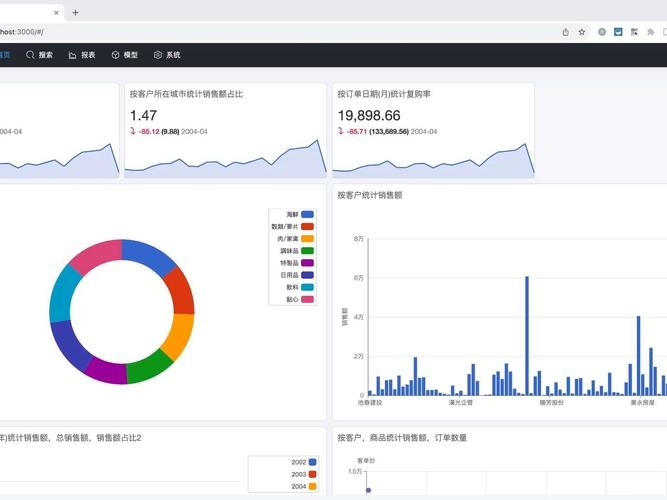Click the tallest bar in 按客户统计销售额 chart
The image size is (667, 500).
pos(526,335)
